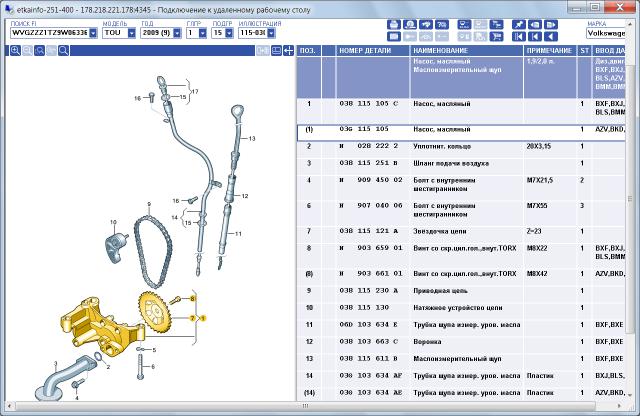Select the Маслоизмерительный щуп row 13
640x416 pixels.
pyautogui.click(x=461, y=362)
